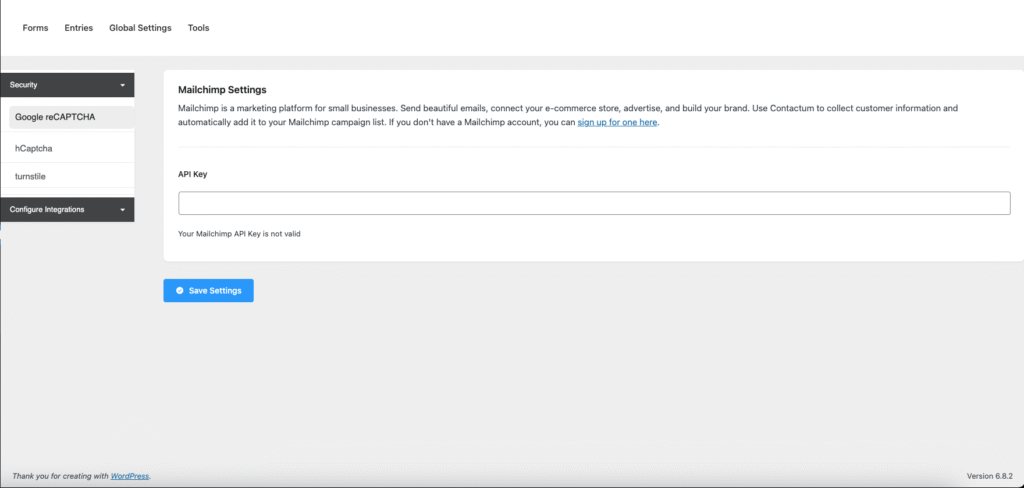Click the Mailchimp Settings heading
Image resolution: width=1024 pixels, height=488 pixels.
pyautogui.click(x=222, y=90)
